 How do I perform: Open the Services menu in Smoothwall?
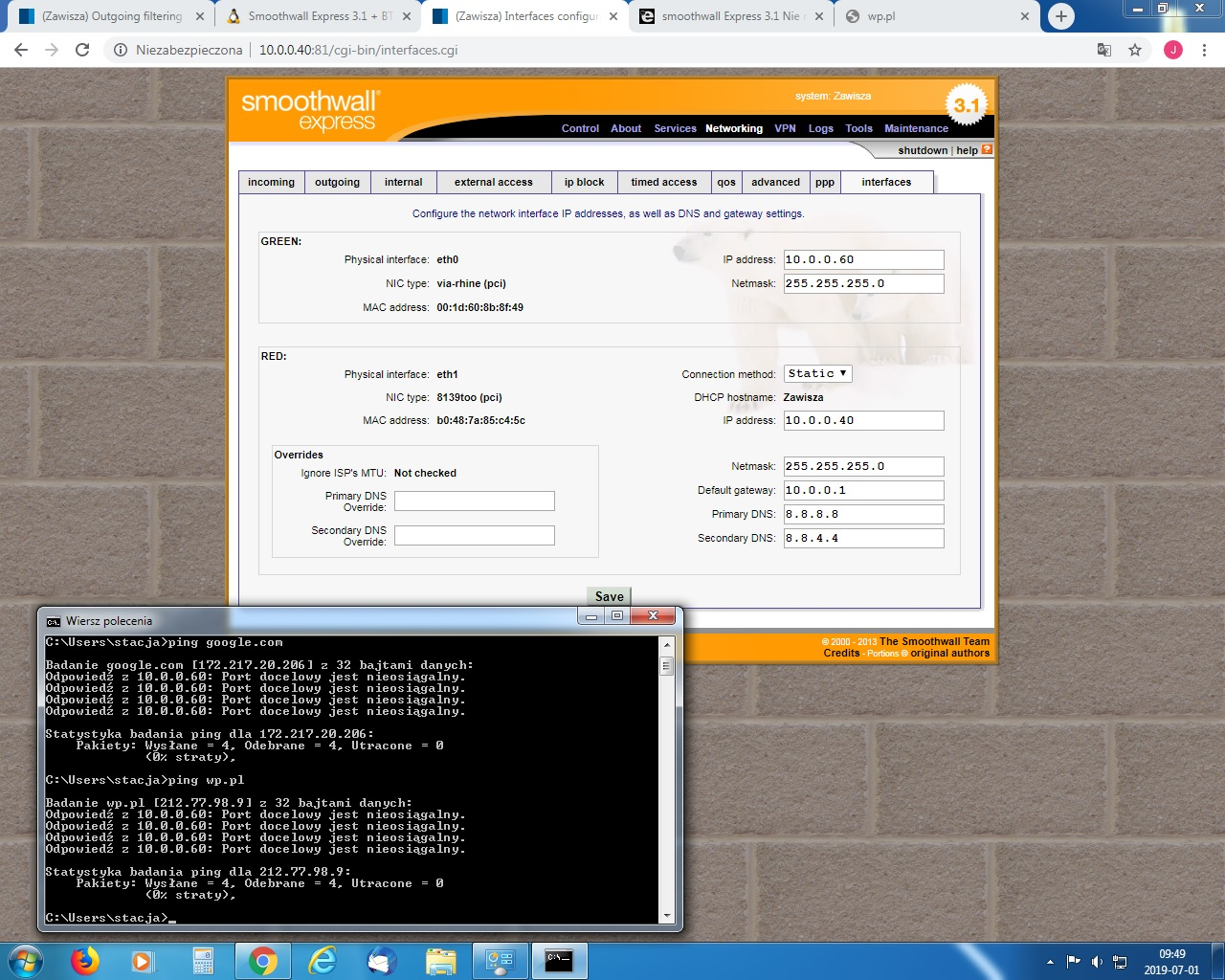[675, 128]
